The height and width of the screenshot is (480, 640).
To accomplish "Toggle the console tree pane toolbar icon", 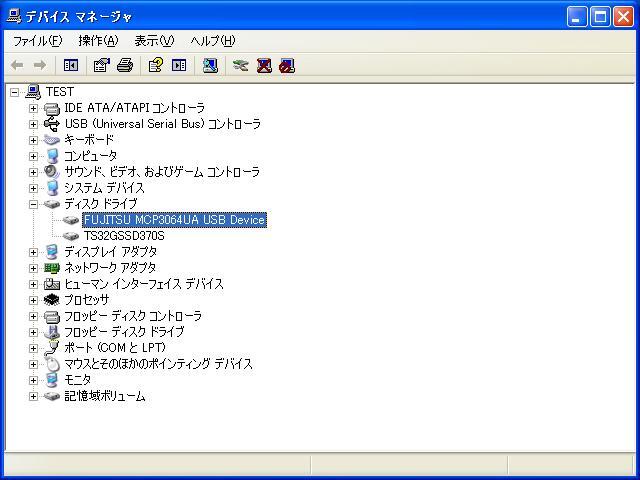I will pos(71,65).
